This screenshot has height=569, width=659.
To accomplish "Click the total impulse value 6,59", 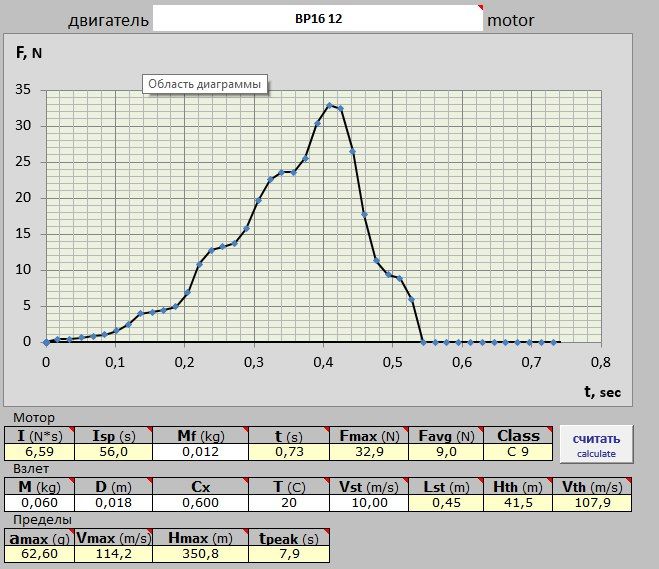I will click(x=40, y=452).
